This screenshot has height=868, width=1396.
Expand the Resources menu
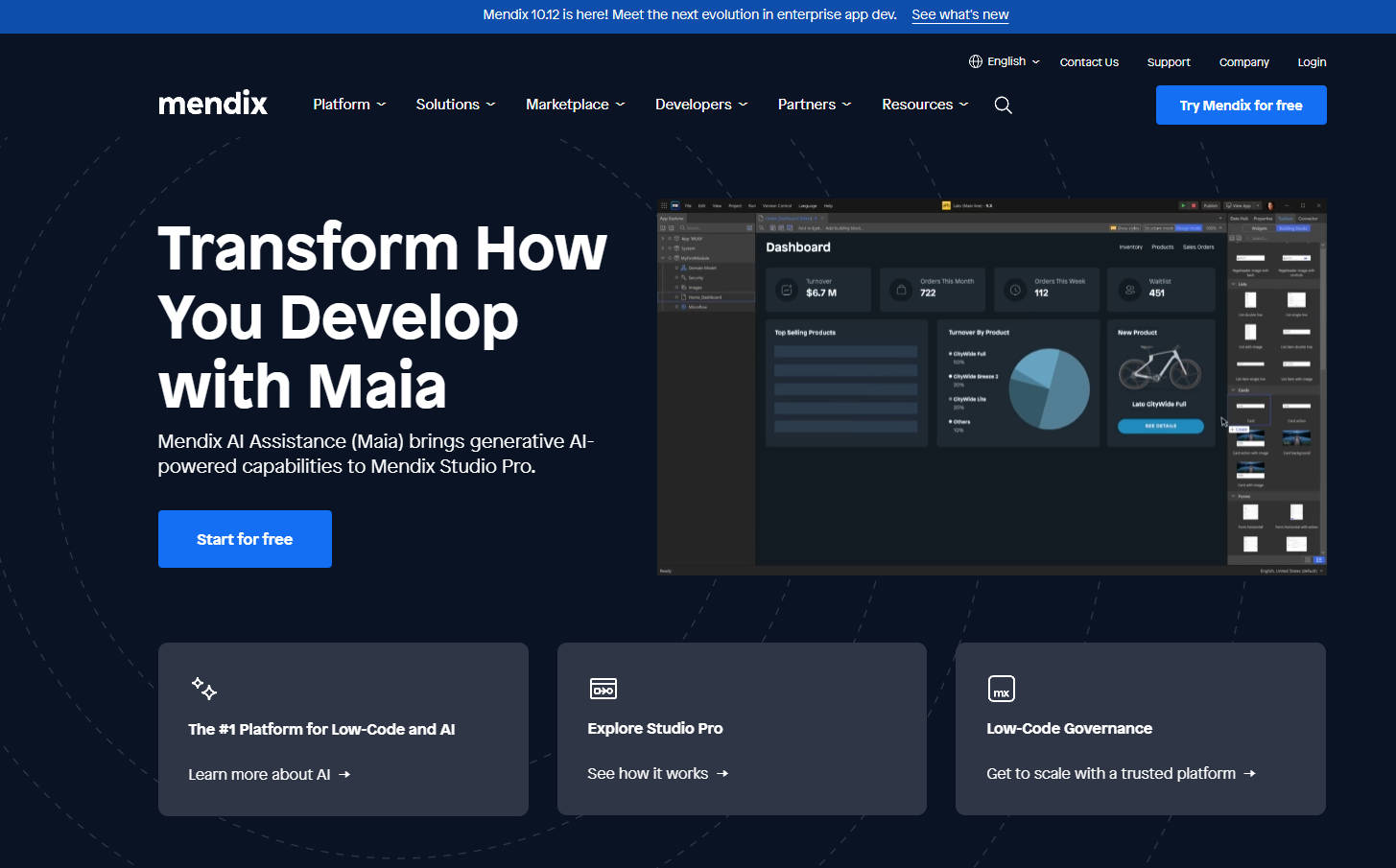tap(925, 105)
